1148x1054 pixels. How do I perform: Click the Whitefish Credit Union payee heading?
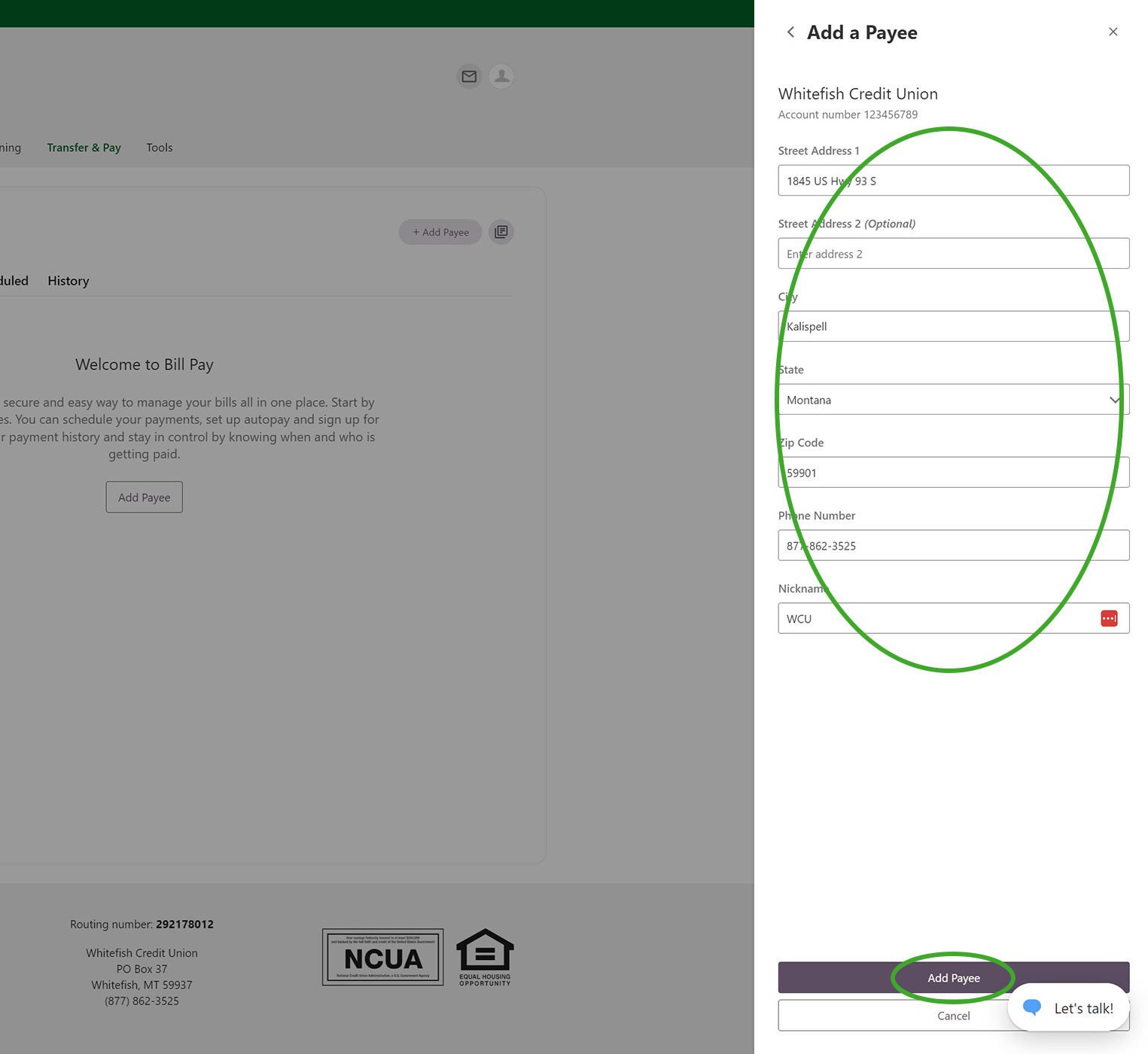click(x=858, y=94)
